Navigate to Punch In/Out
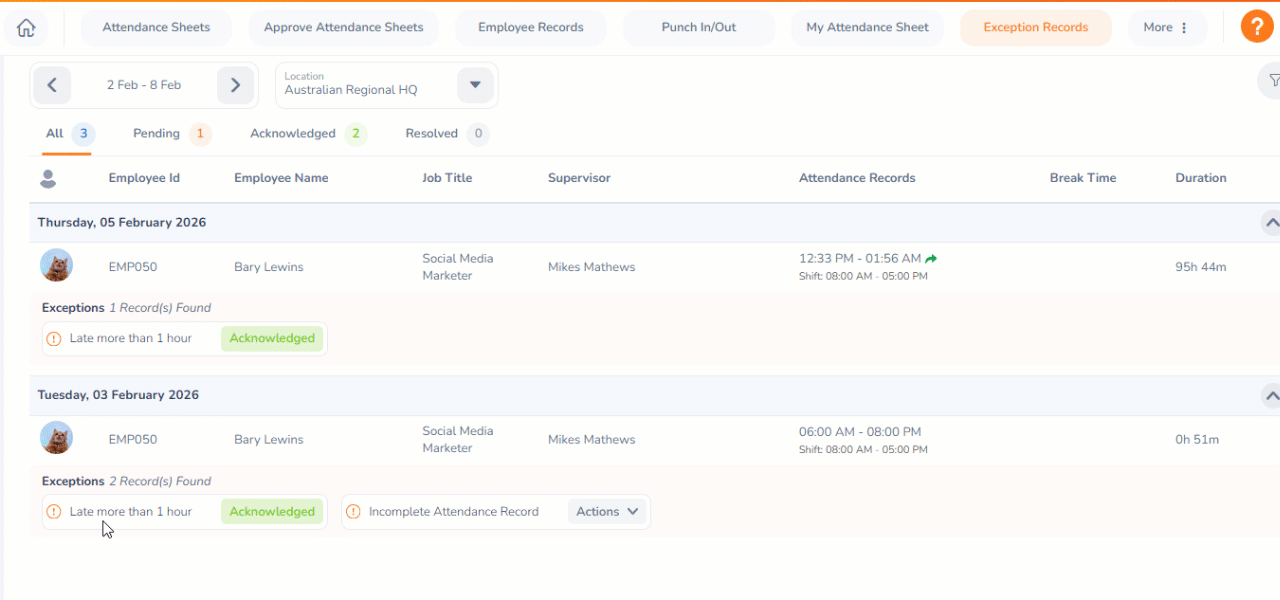This screenshot has width=1280, height=600. (698, 28)
